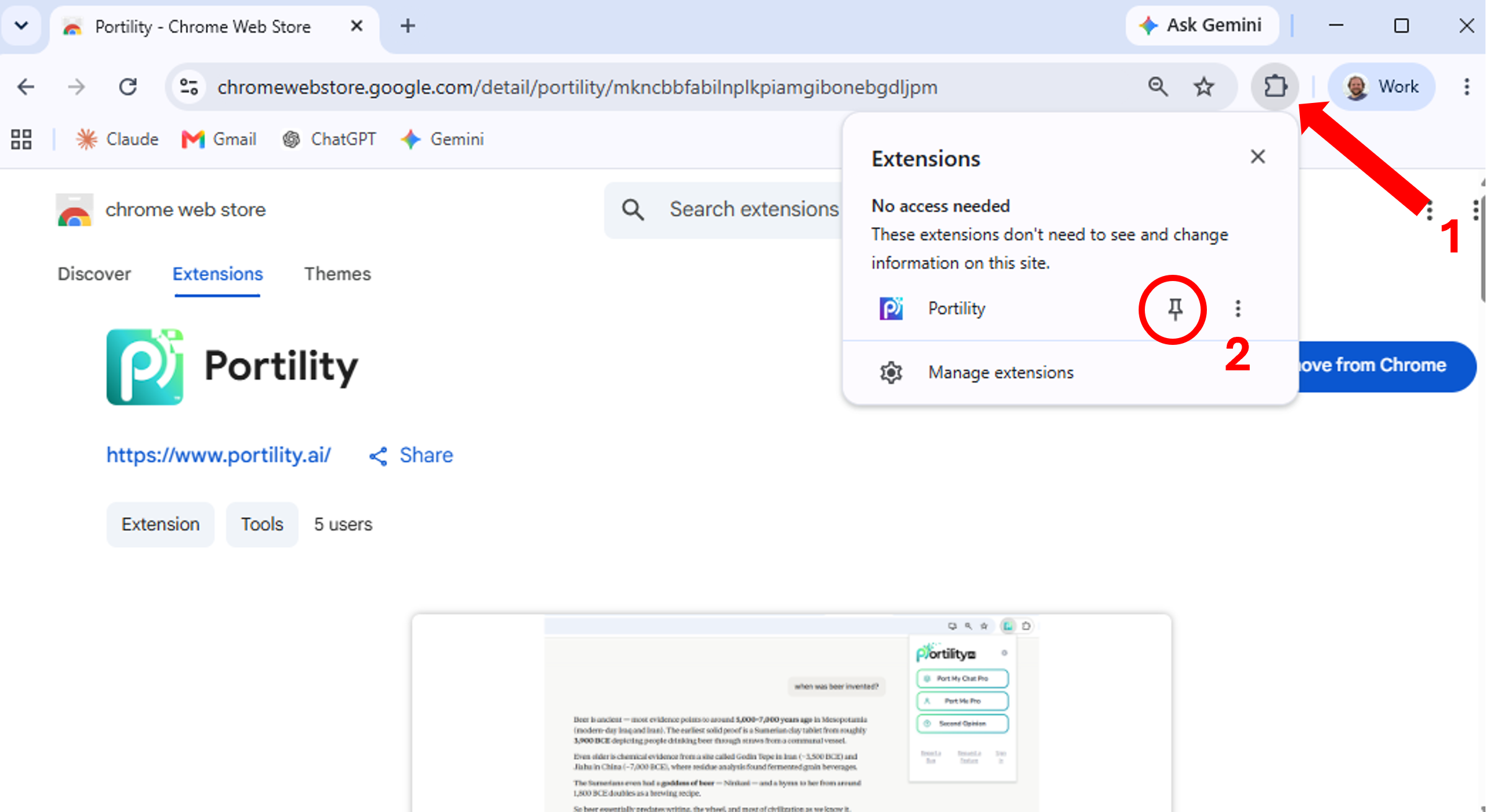Open the Claude bookmark
The width and height of the screenshot is (1501, 812).
click(x=117, y=140)
